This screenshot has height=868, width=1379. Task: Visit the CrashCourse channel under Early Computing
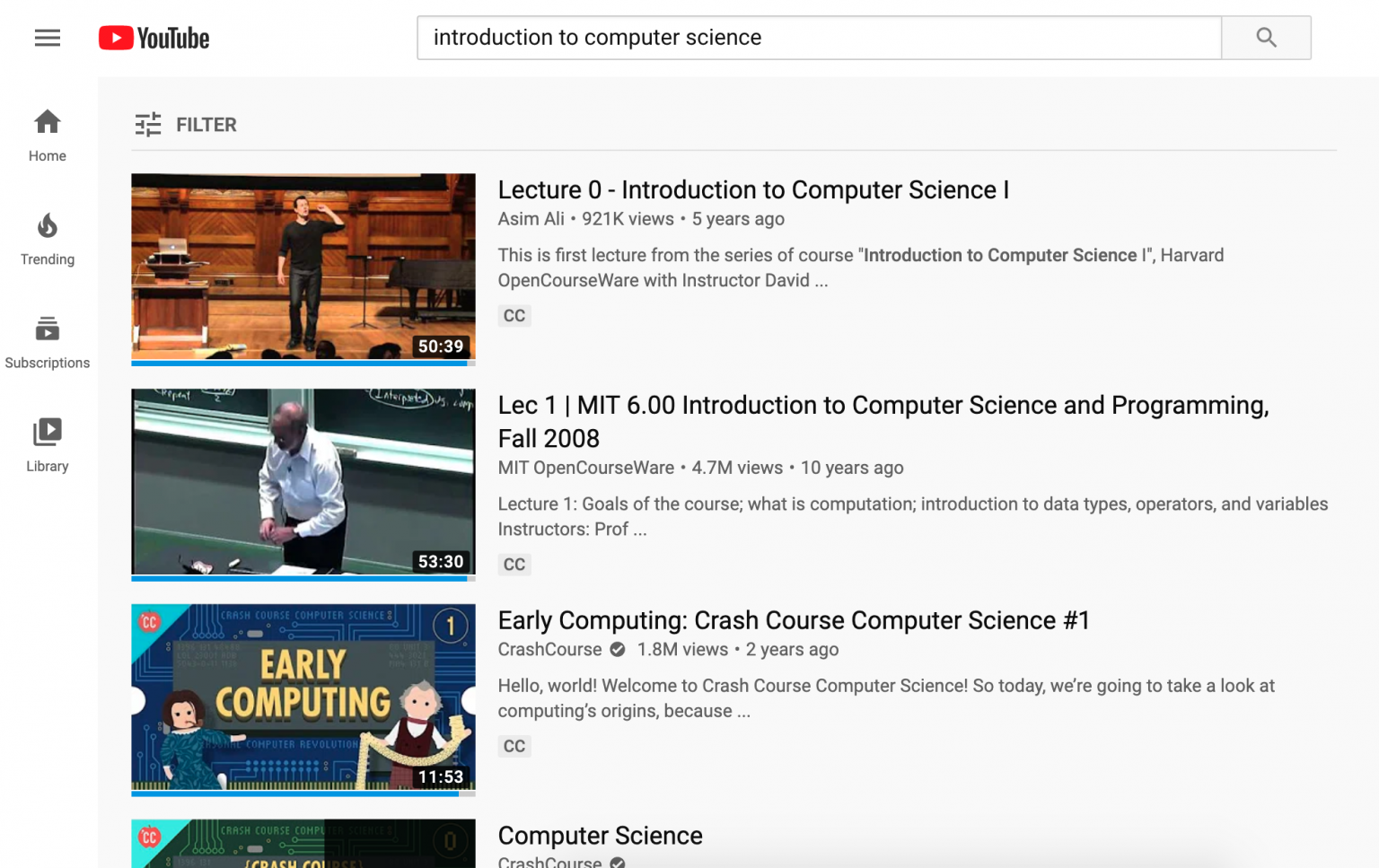coord(549,650)
